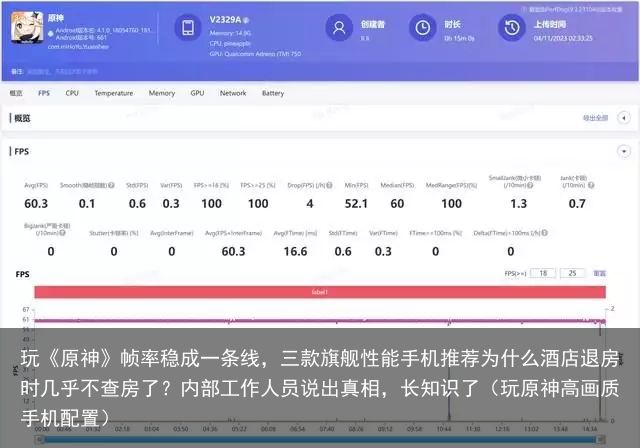
Task: Click the Avg(FPS+InterFrame) value 60.3
Action: point(233,251)
